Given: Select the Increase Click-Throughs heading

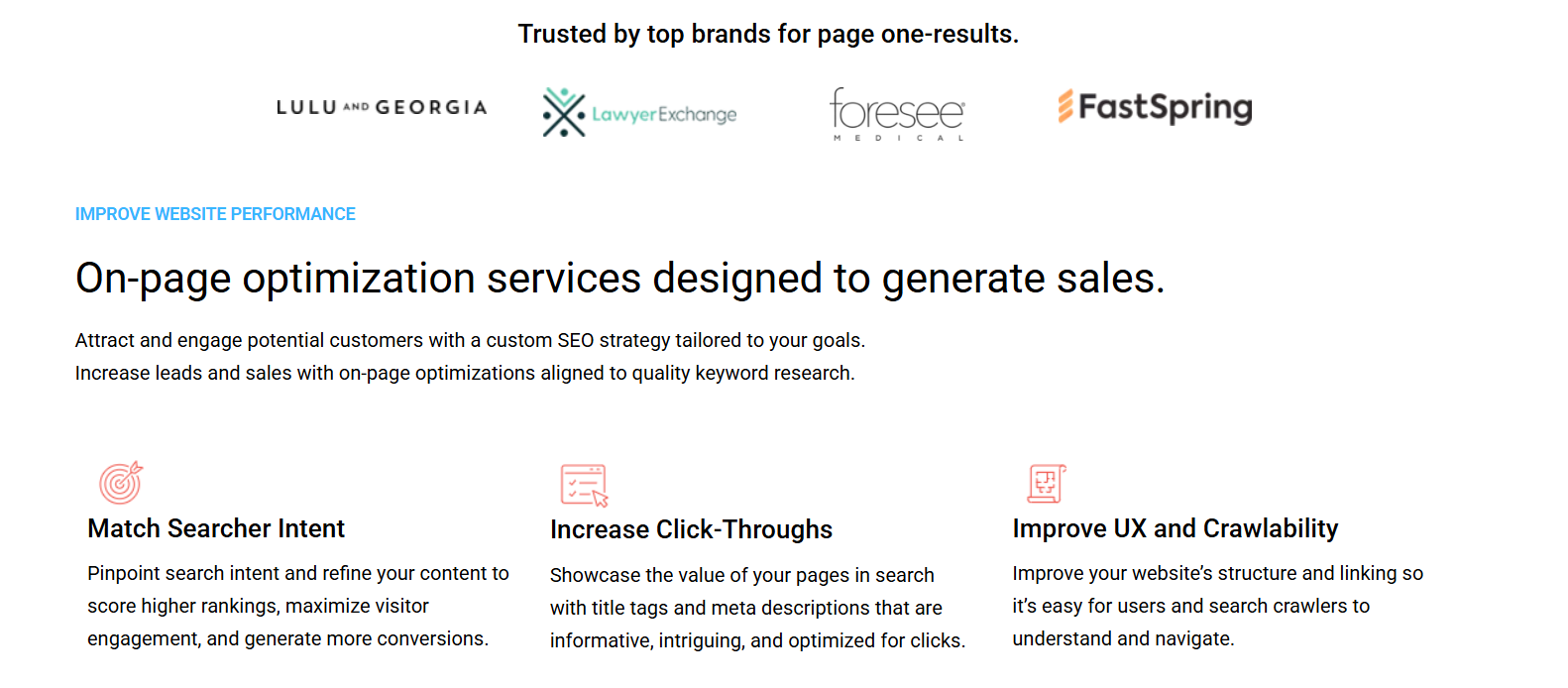Looking at the screenshot, I should tap(691, 529).
